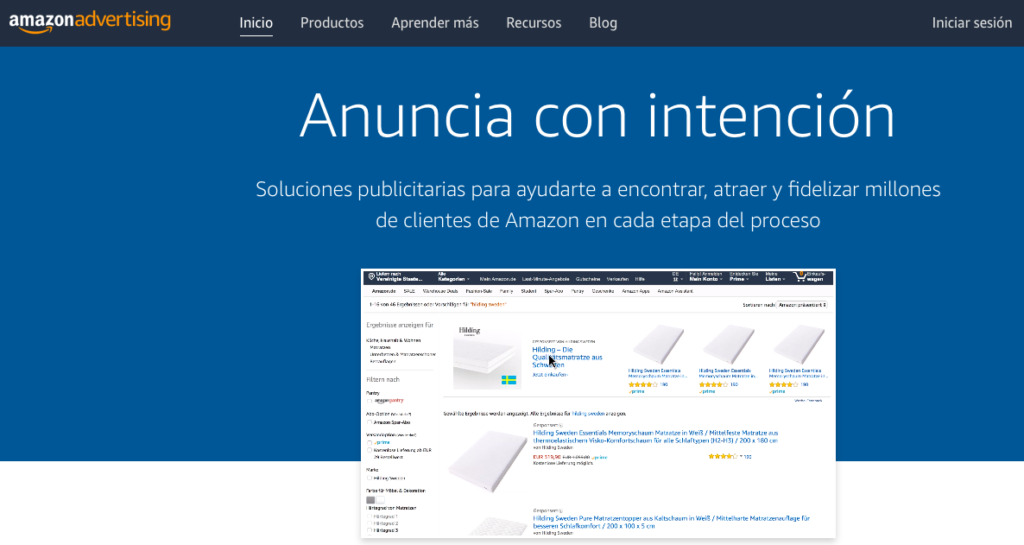Screen dimensions: 1024x545
Task: Click the shopping cart icon in preview
Action: [x=799, y=277]
